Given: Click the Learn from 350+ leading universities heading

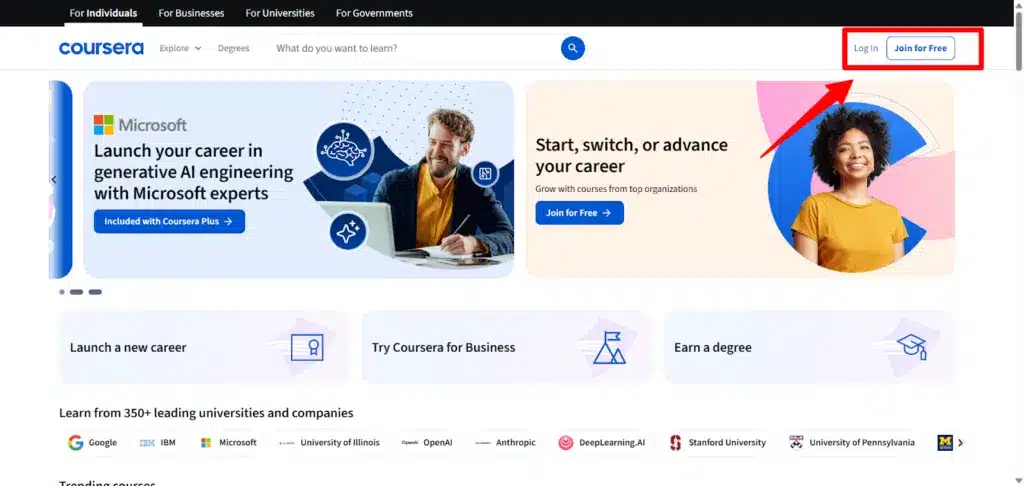Looking at the screenshot, I should point(206,413).
